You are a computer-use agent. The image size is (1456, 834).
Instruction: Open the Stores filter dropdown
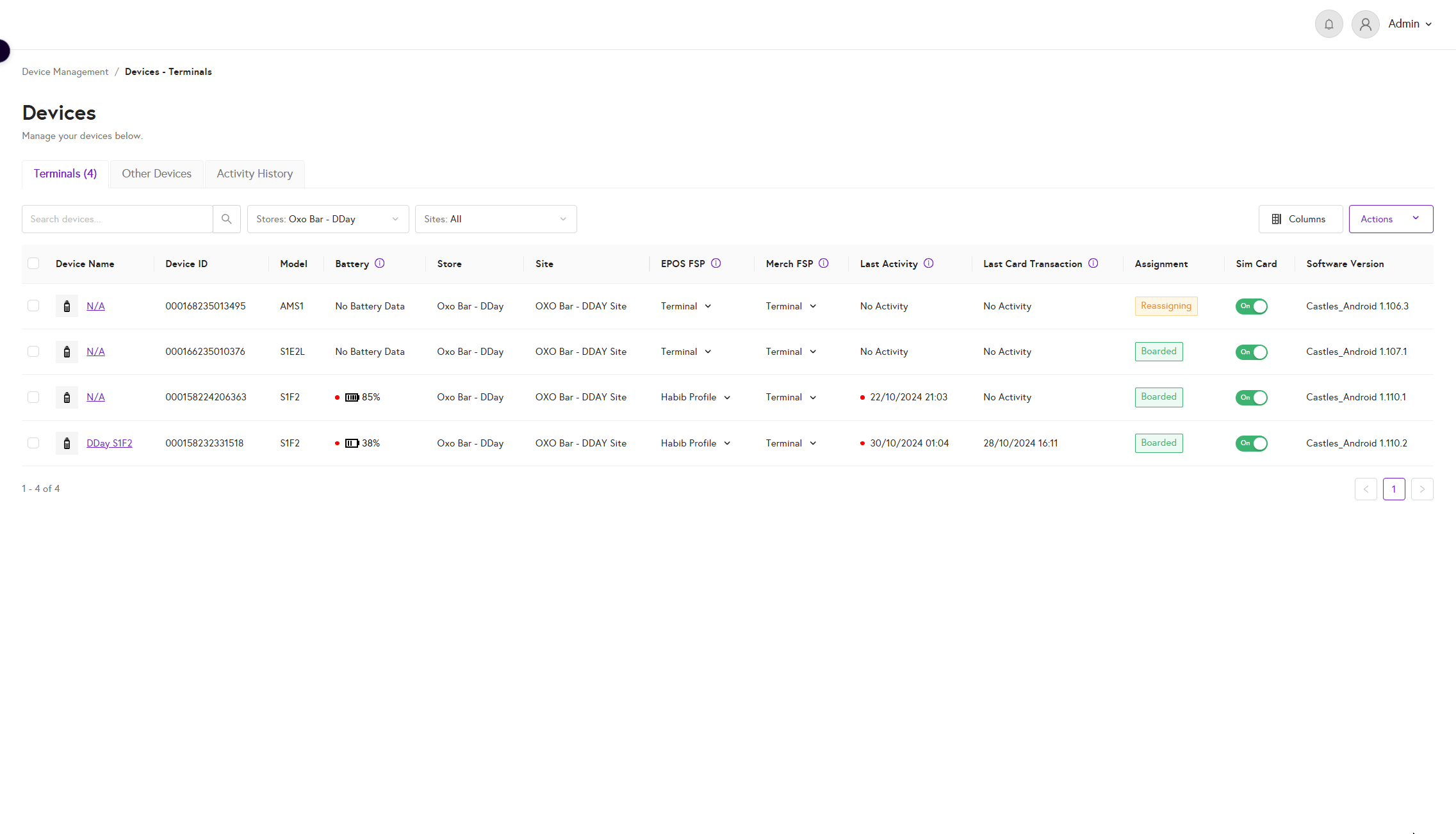point(327,219)
